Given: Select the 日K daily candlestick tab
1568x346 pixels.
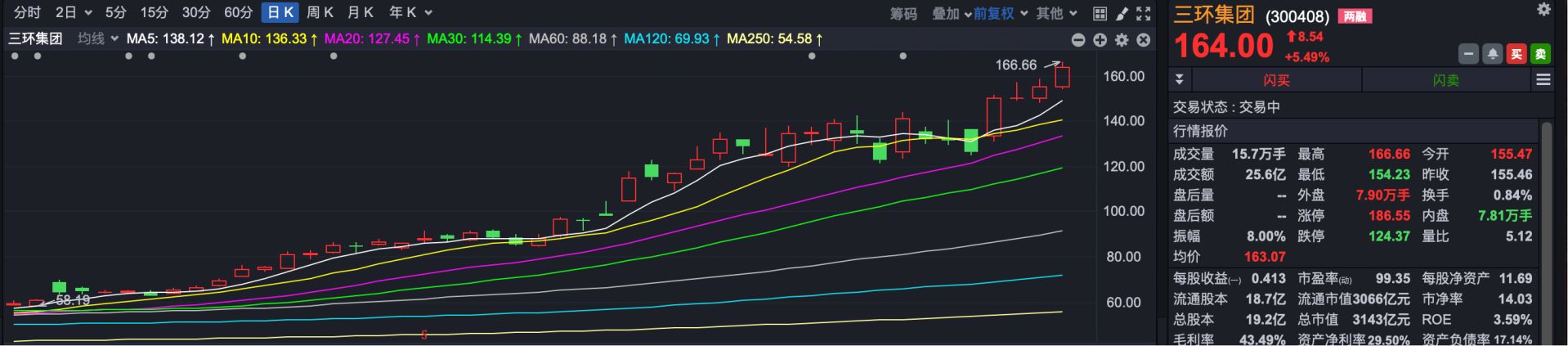Looking at the screenshot, I should (280, 12).
